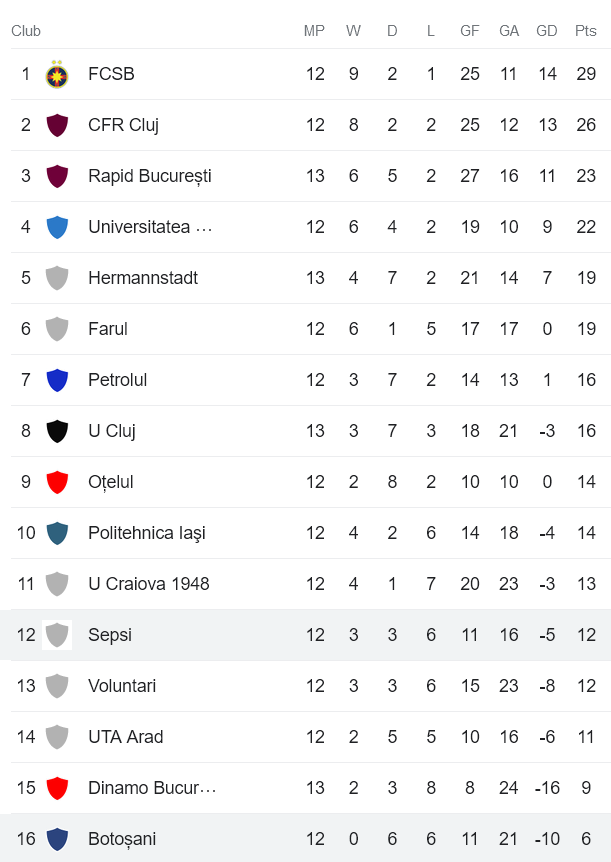This screenshot has width=611, height=862.
Task: Click the Oțelul red crest
Action: (x=57, y=481)
